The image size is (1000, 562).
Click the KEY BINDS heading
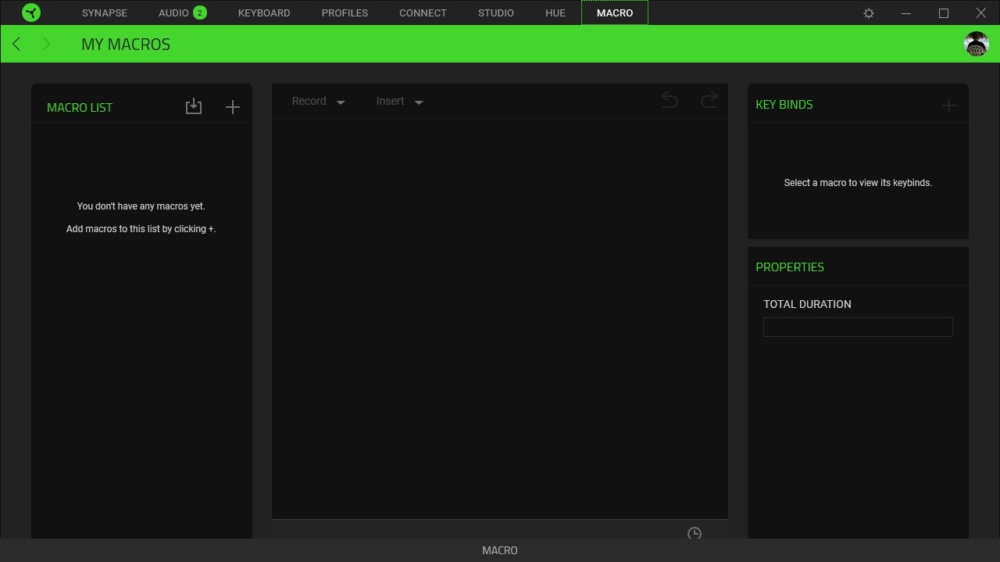click(x=784, y=105)
